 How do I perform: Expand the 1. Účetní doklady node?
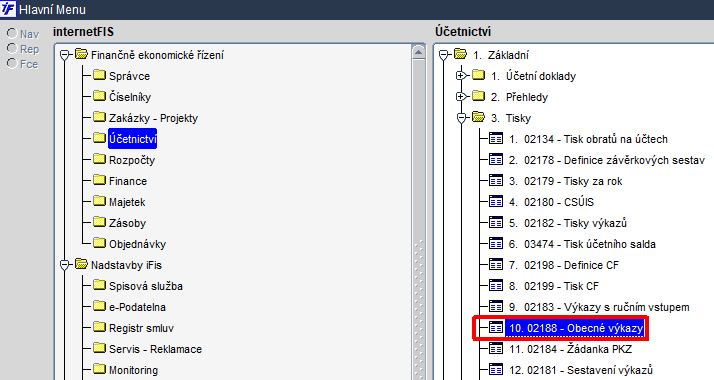pyautogui.click(x=461, y=76)
